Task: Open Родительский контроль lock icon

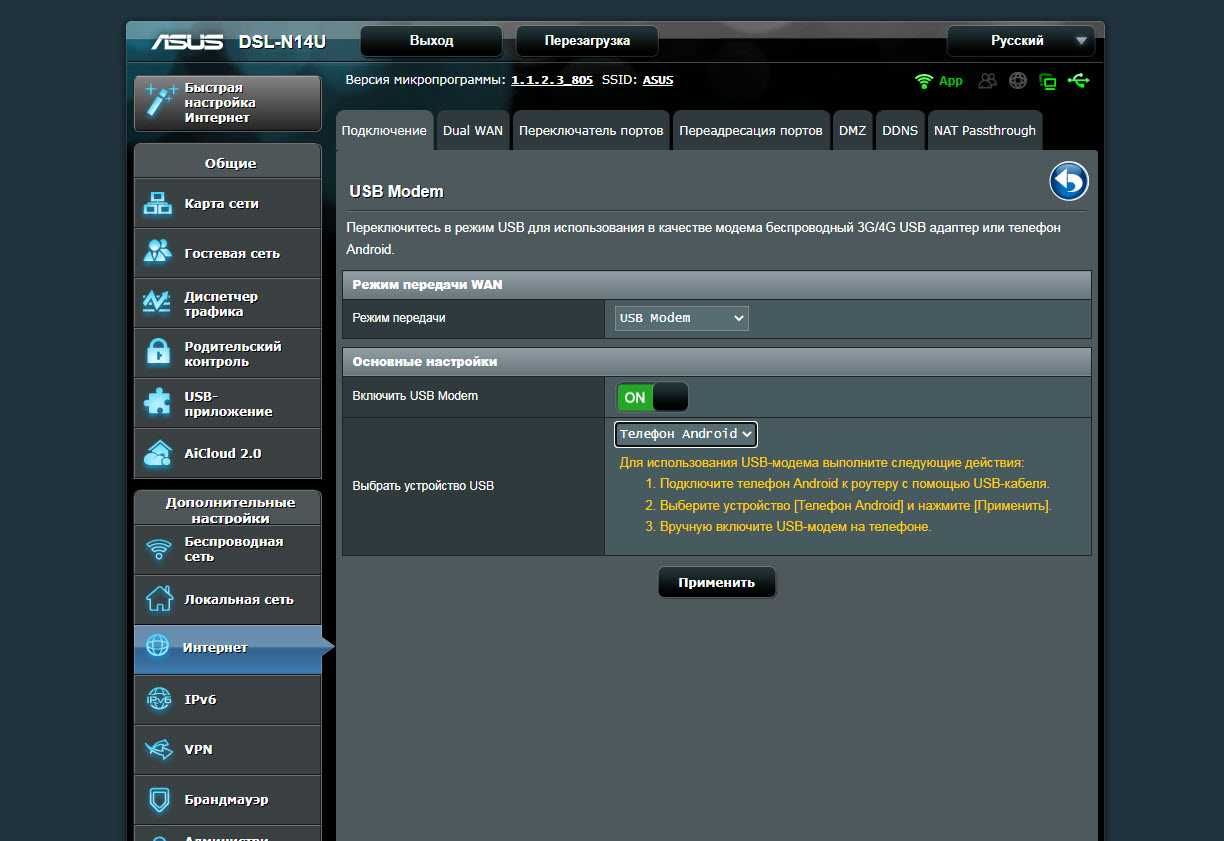Action: point(158,353)
